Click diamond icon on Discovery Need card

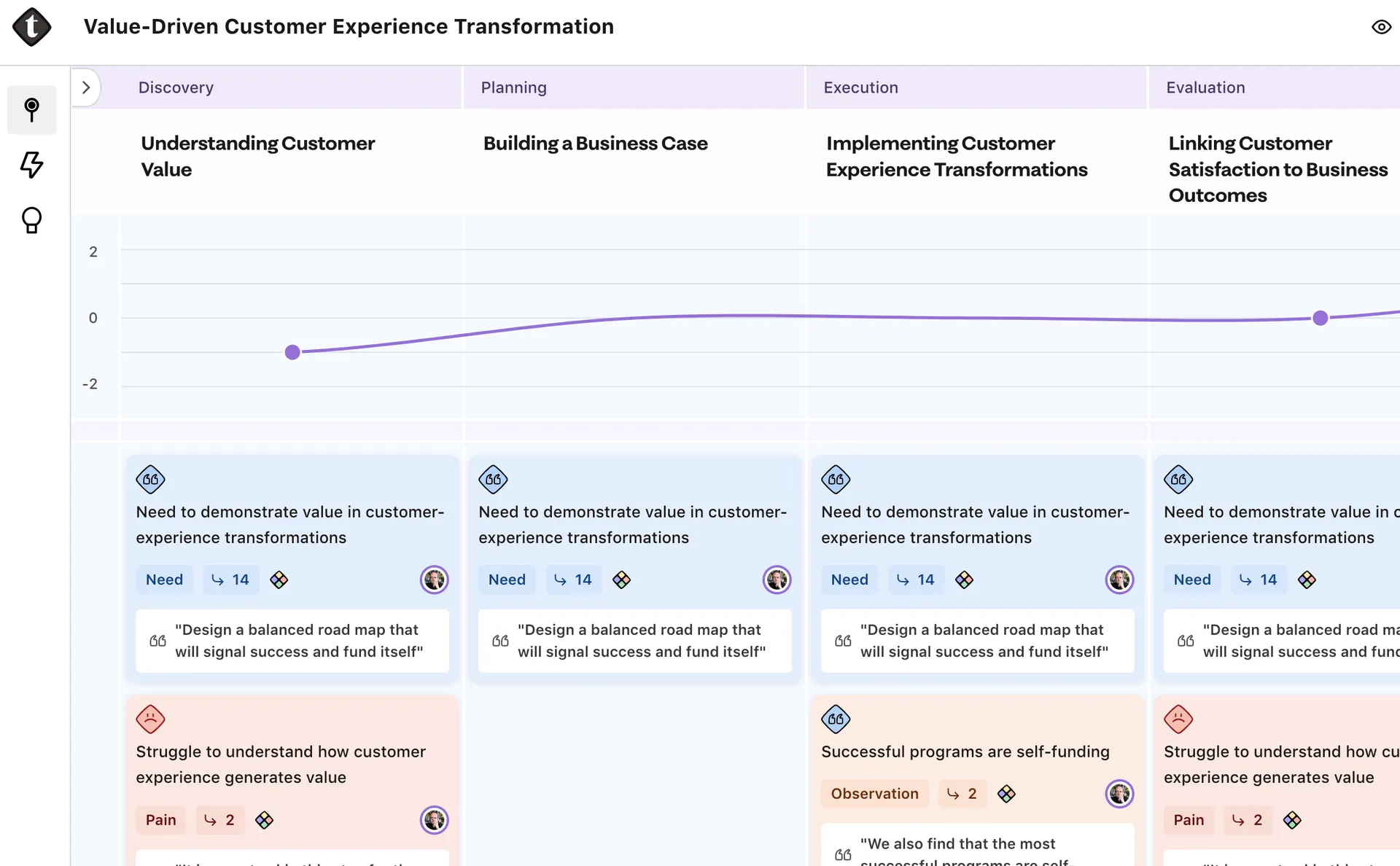pyautogui.click(x=279, y=580)
